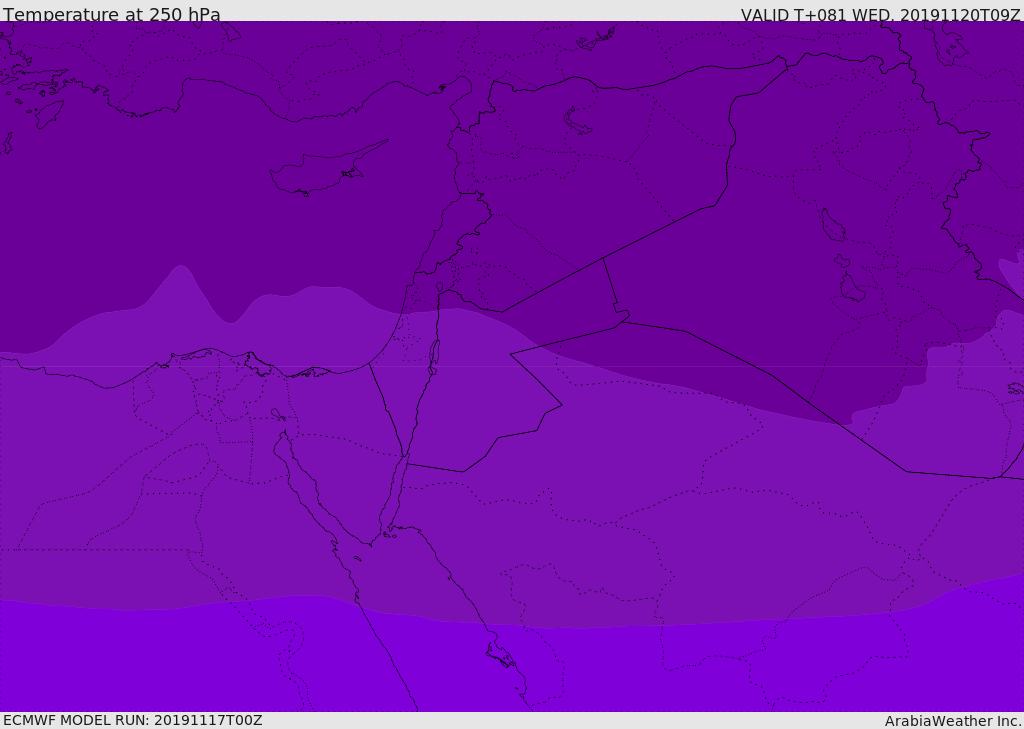
Task: Click the 'Temperature at 250 hPa' title text
Action: (x=112, y=14)
